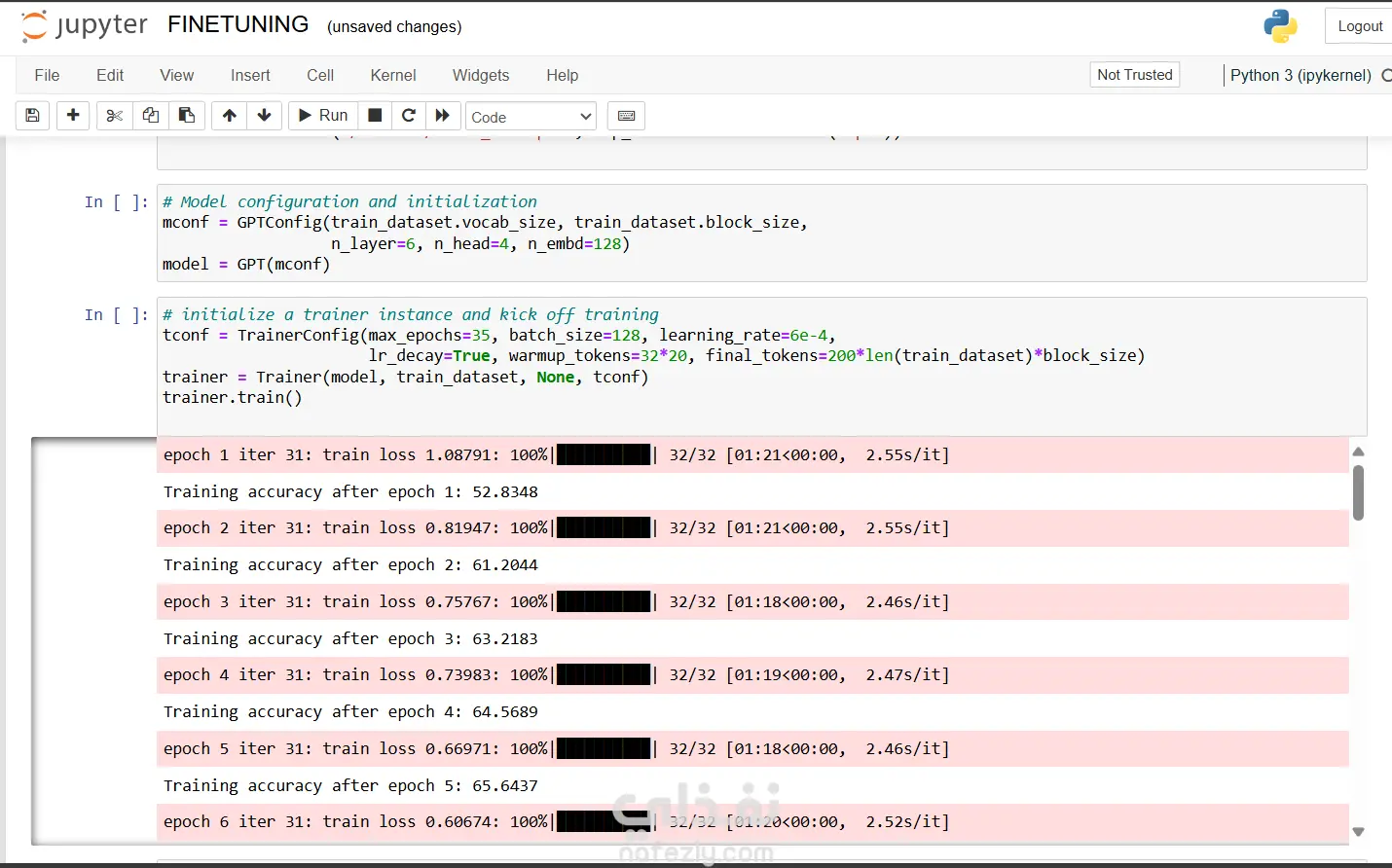Click the FINETUNING notebook title
The height and width of the screenshot is (868, 1392).
[x=238, y=24]
